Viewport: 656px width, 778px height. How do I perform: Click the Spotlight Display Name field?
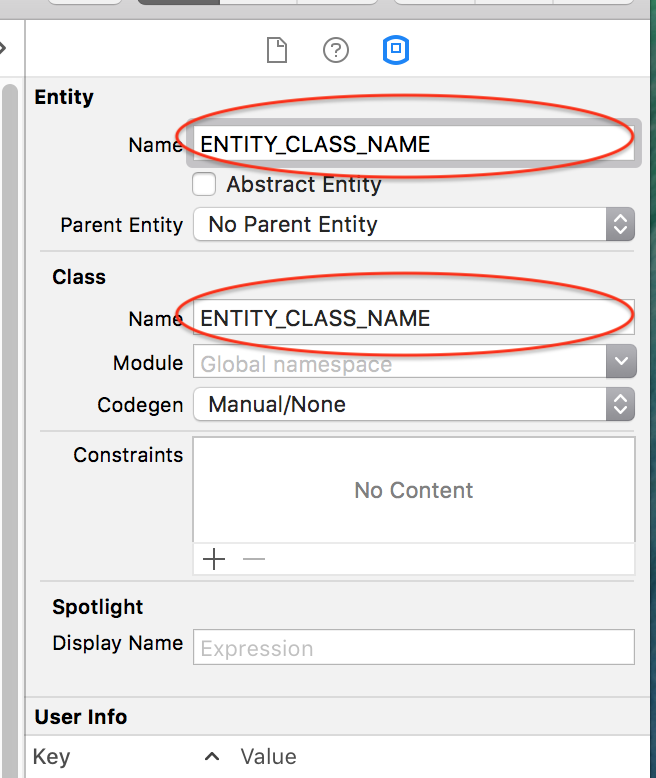coord(413,648)
